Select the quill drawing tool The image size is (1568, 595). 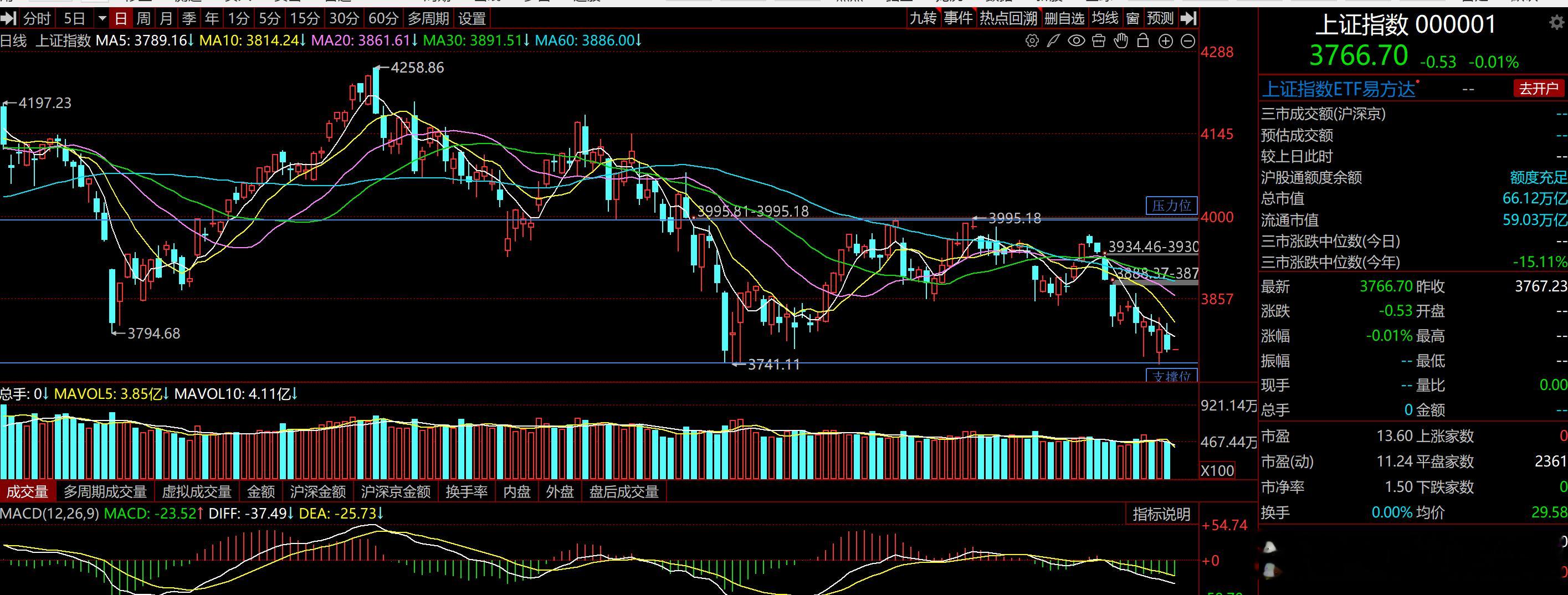pyautogui.click(x=1053, y=41)
